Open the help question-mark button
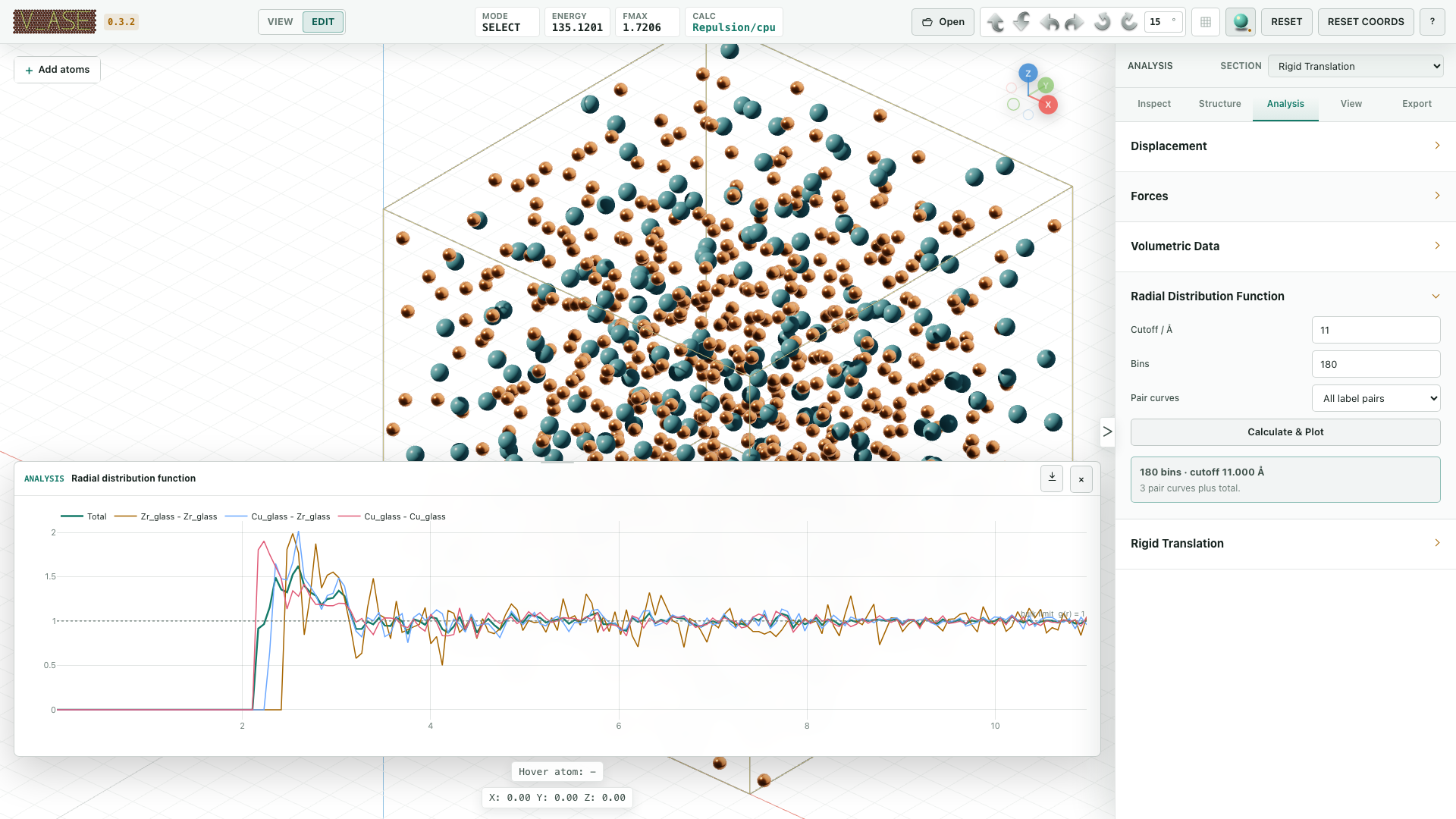Image resolution: width=1456 pixels, height=819 pixels. click(x=1432, y=22)
